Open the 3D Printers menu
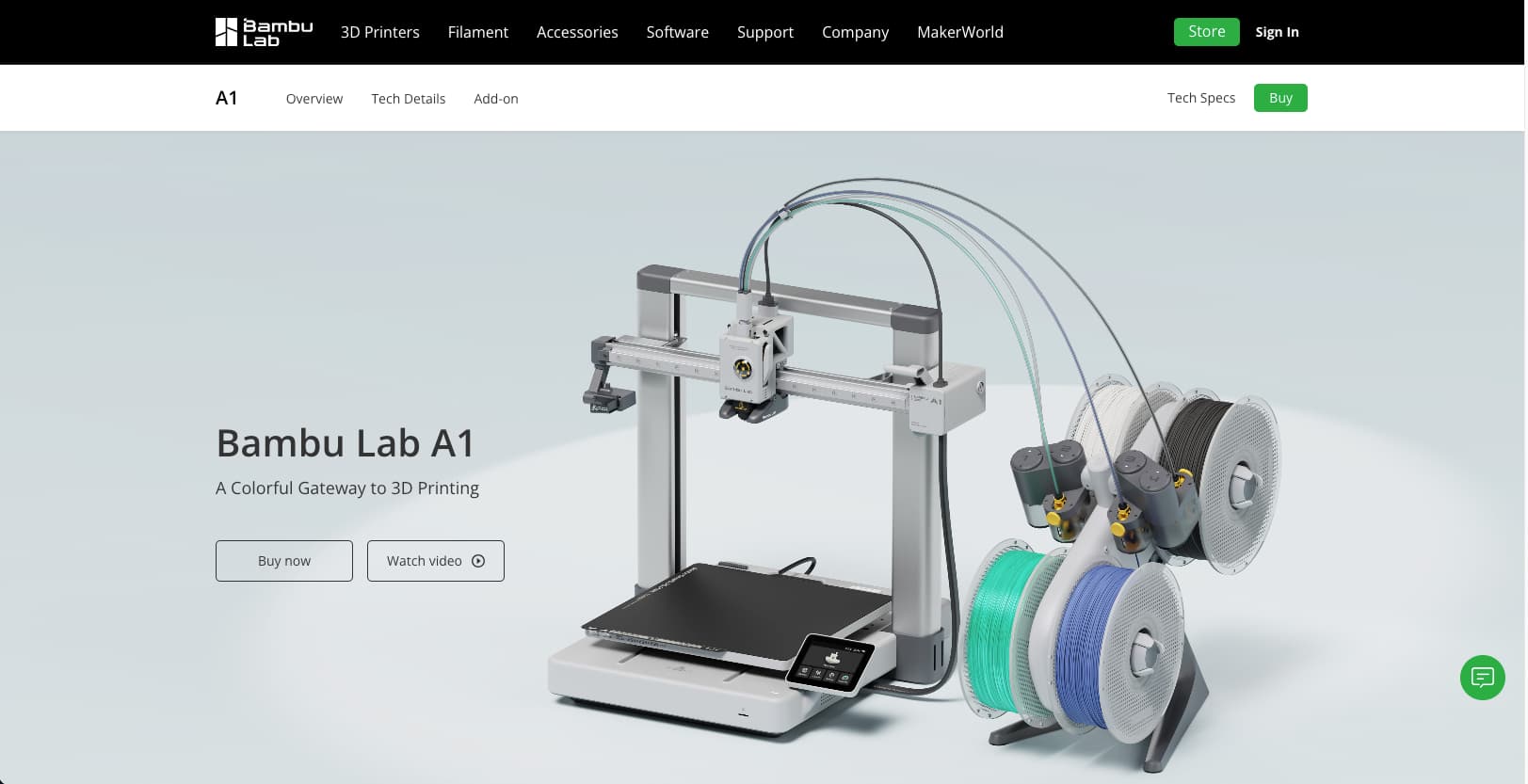The image size is (1528, 784). [380, 32]
